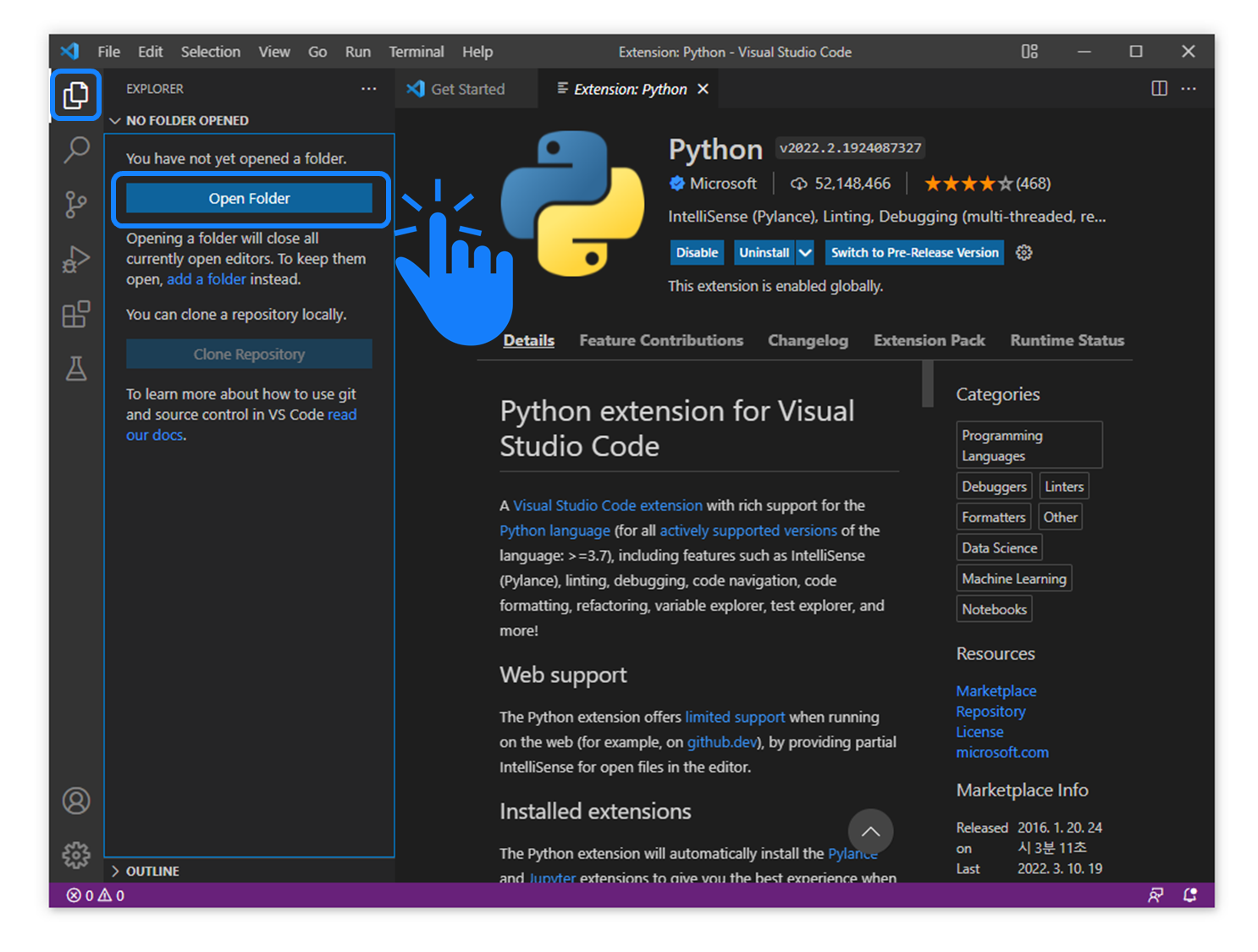Image resolution: width=1258 pixels, height=952 pixels.
Task: Open the Edit menu
Action: pyautogui.click(x=151, y=52)
